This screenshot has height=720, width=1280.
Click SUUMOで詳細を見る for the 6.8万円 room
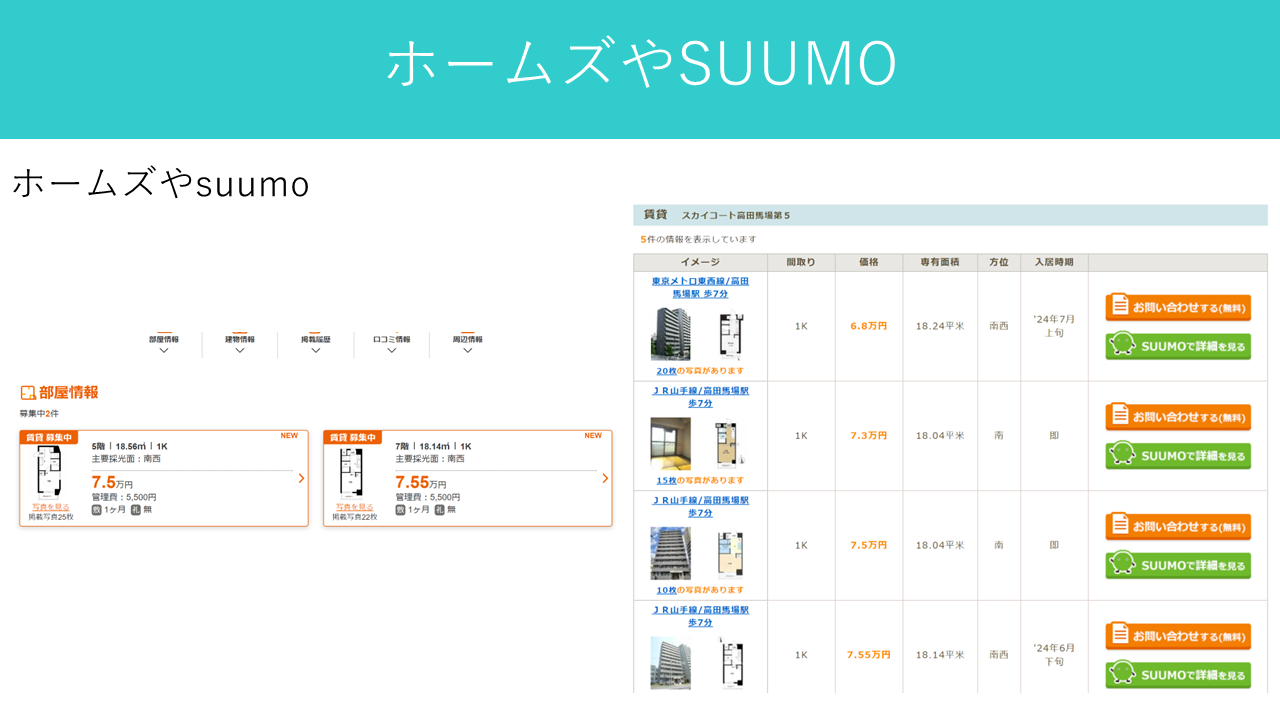pos(1178,346)
